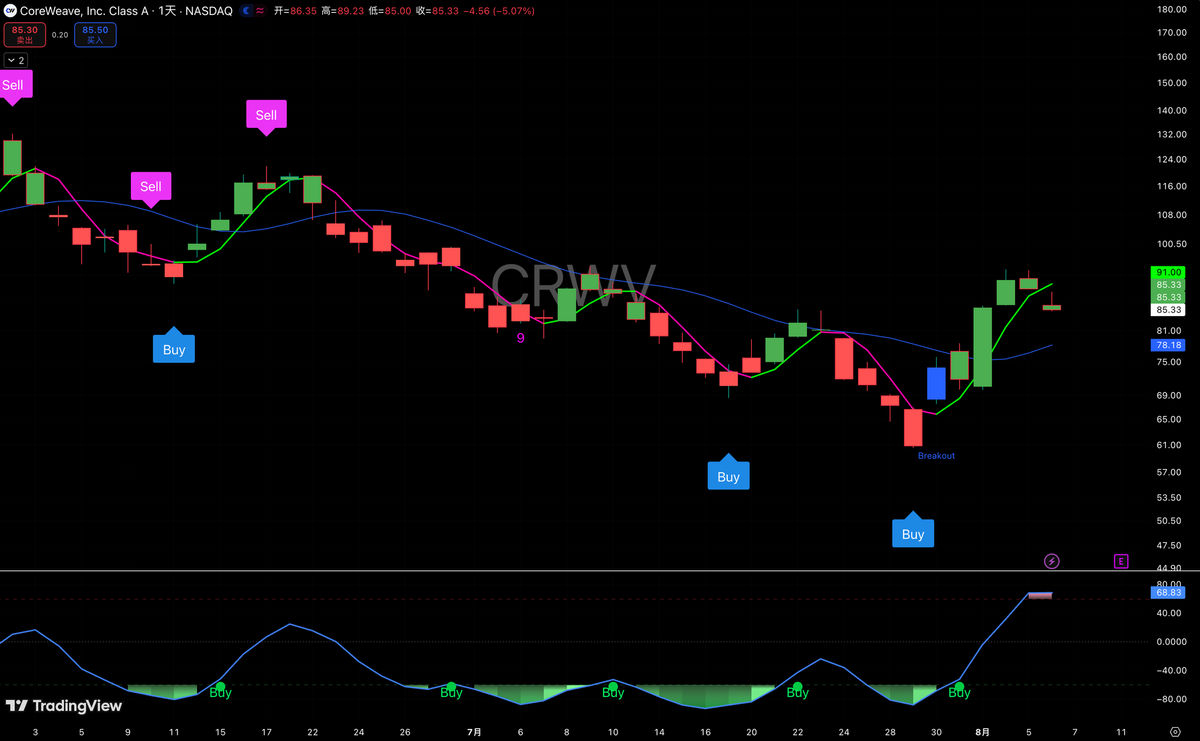Click 150.00 on the price scale

click(1170, 83)
